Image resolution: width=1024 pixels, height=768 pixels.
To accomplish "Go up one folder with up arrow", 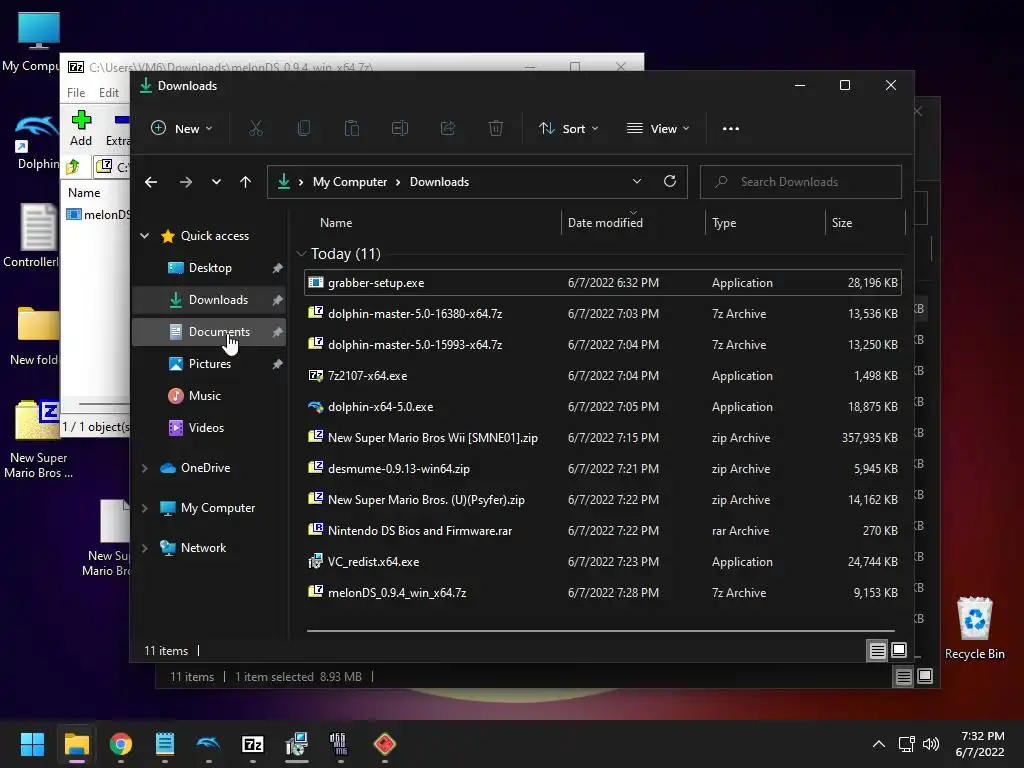I will click(x=245, y=182).
